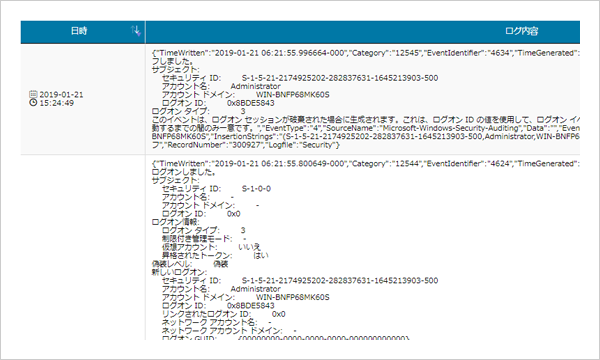Click the リンクされたログオン ID: 0x0 line
The height and width of the screenshot is (360, 600).
tap(223, 314)
